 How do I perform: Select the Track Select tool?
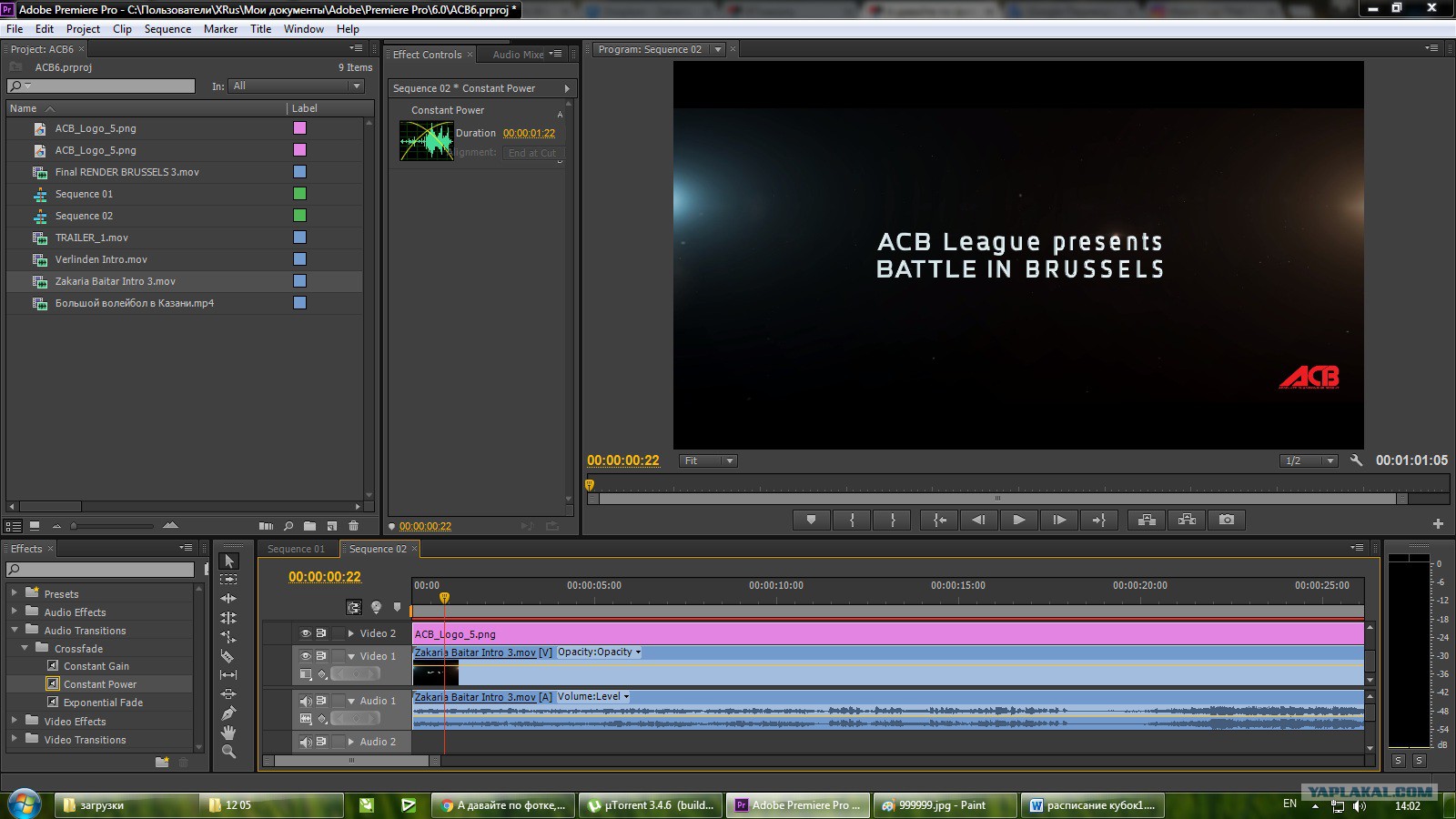coord(228,580)
